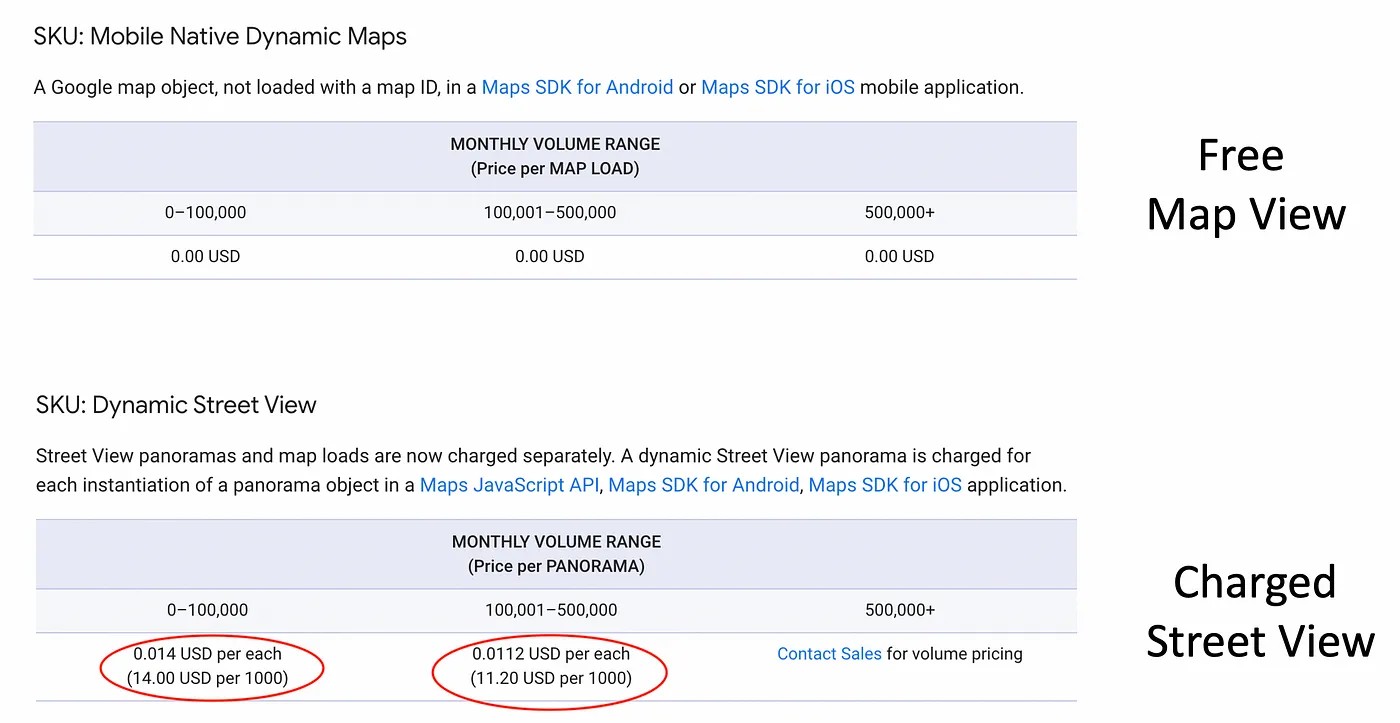Image resolution: width=1400 pixels, height=723 pixels.
Task: Click Maps SDK for iOS link in Street View description
Action: [885, 485]
